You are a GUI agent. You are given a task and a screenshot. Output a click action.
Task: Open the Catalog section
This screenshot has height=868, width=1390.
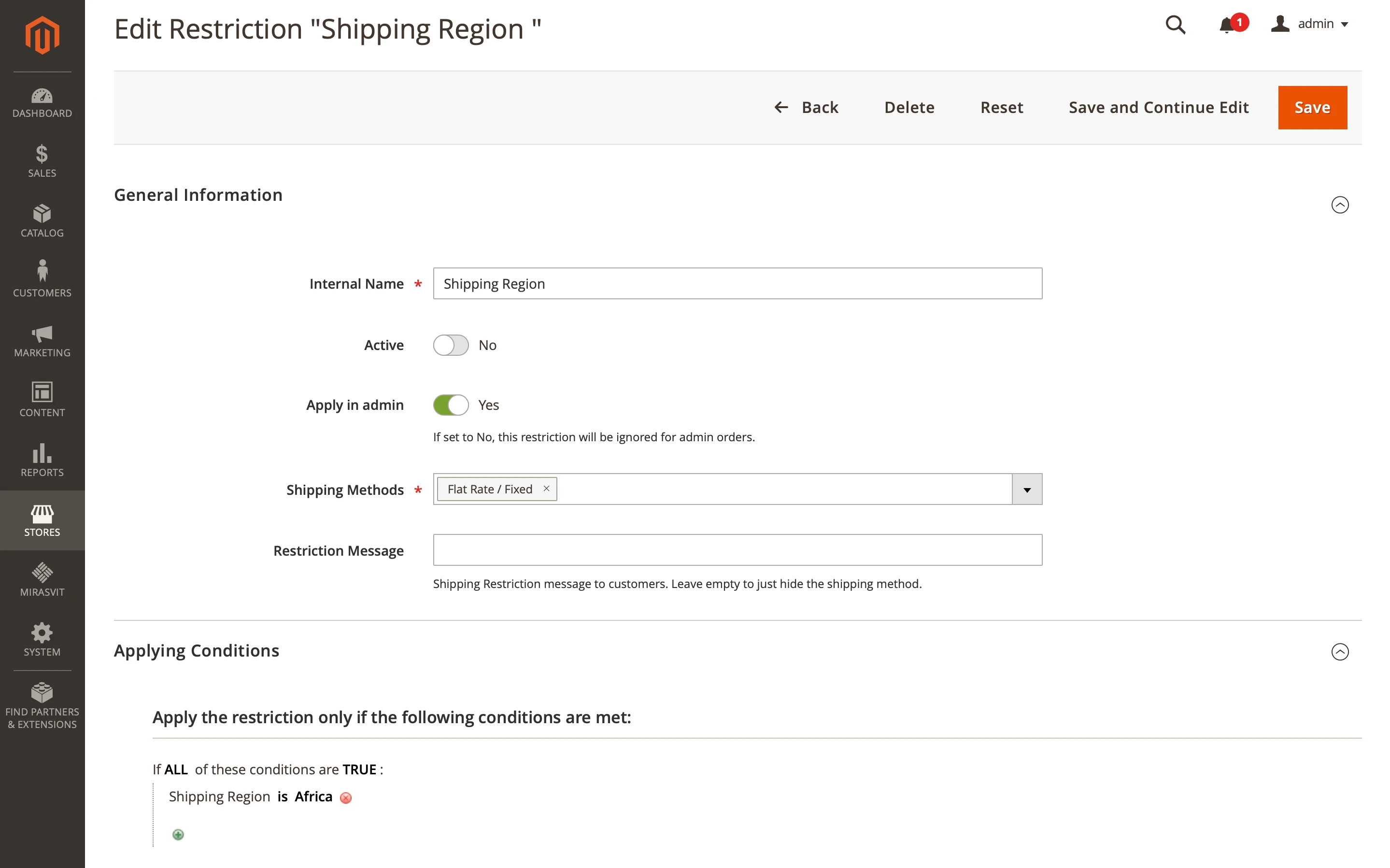(x=42, y=221)
